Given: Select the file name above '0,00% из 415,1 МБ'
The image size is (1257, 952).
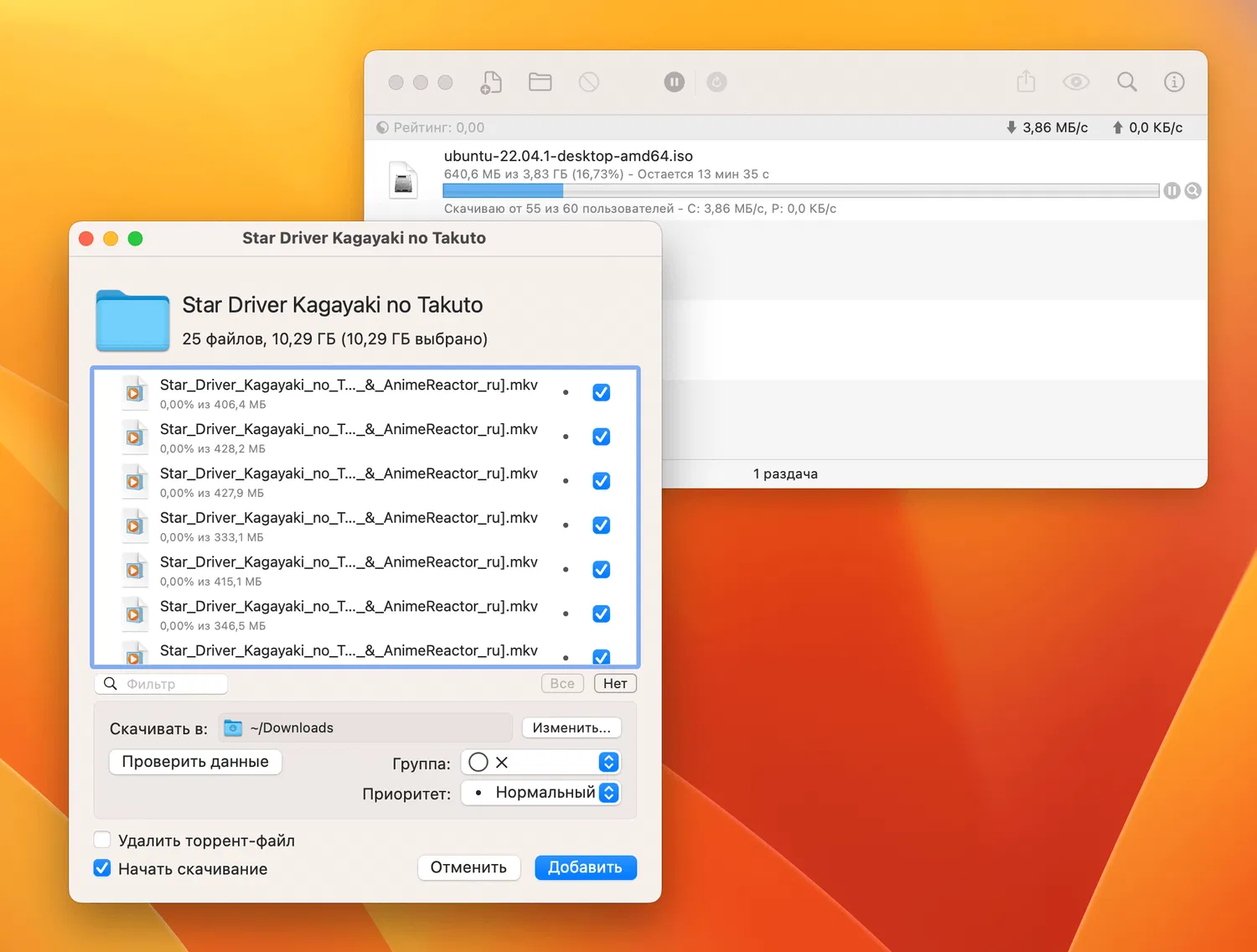Looking at the screenshot, I should (x=349, y=562).
